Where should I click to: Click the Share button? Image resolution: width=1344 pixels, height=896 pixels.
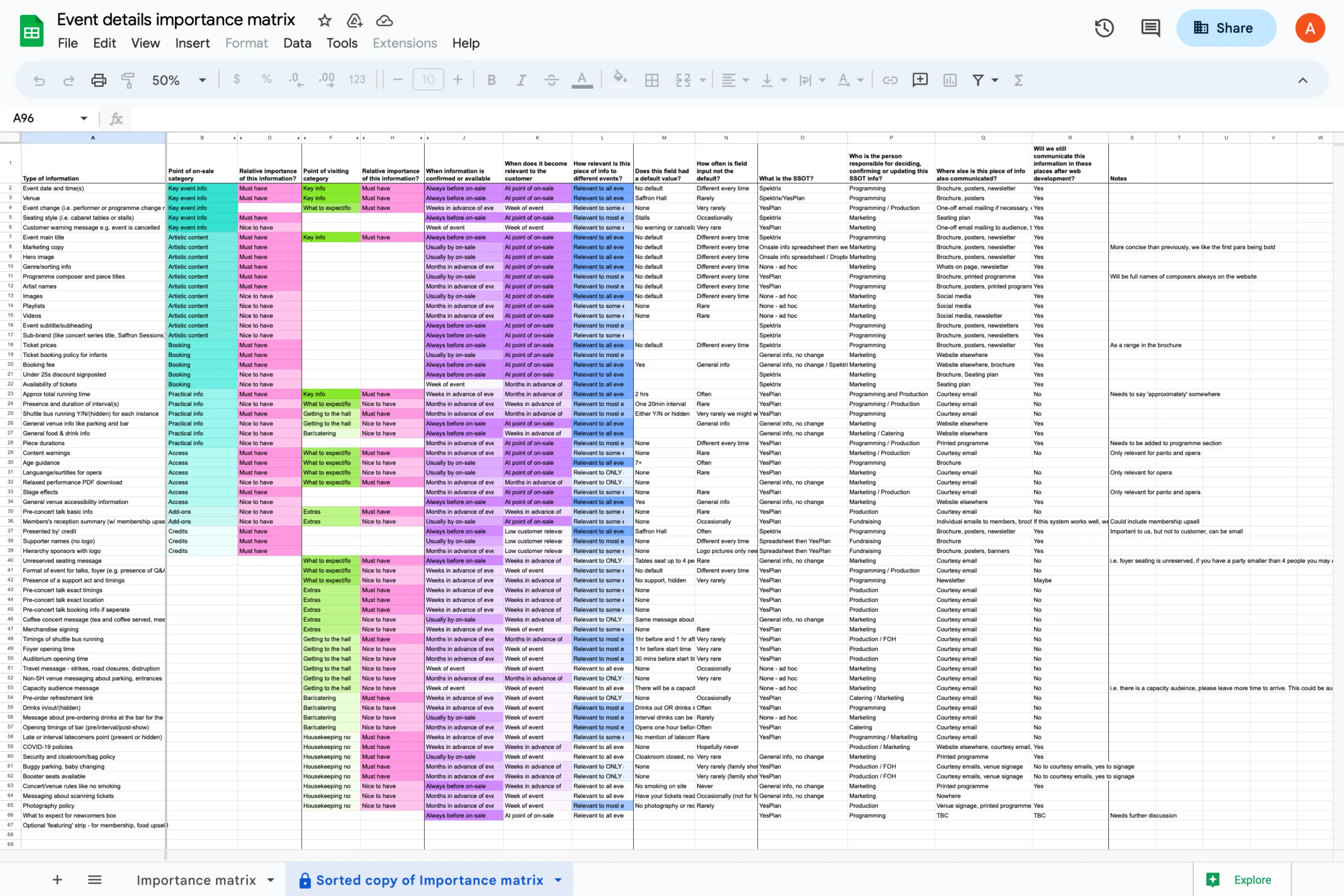pyautogui.click(x=1226, y=27)
